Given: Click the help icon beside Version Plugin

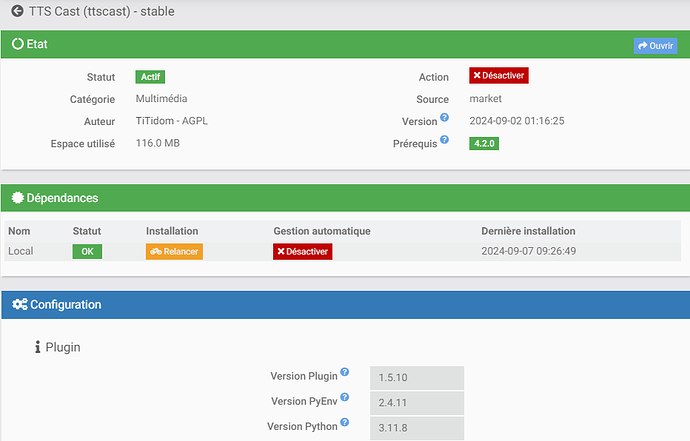Looking at the screenshot, I should tap(345, 372).
